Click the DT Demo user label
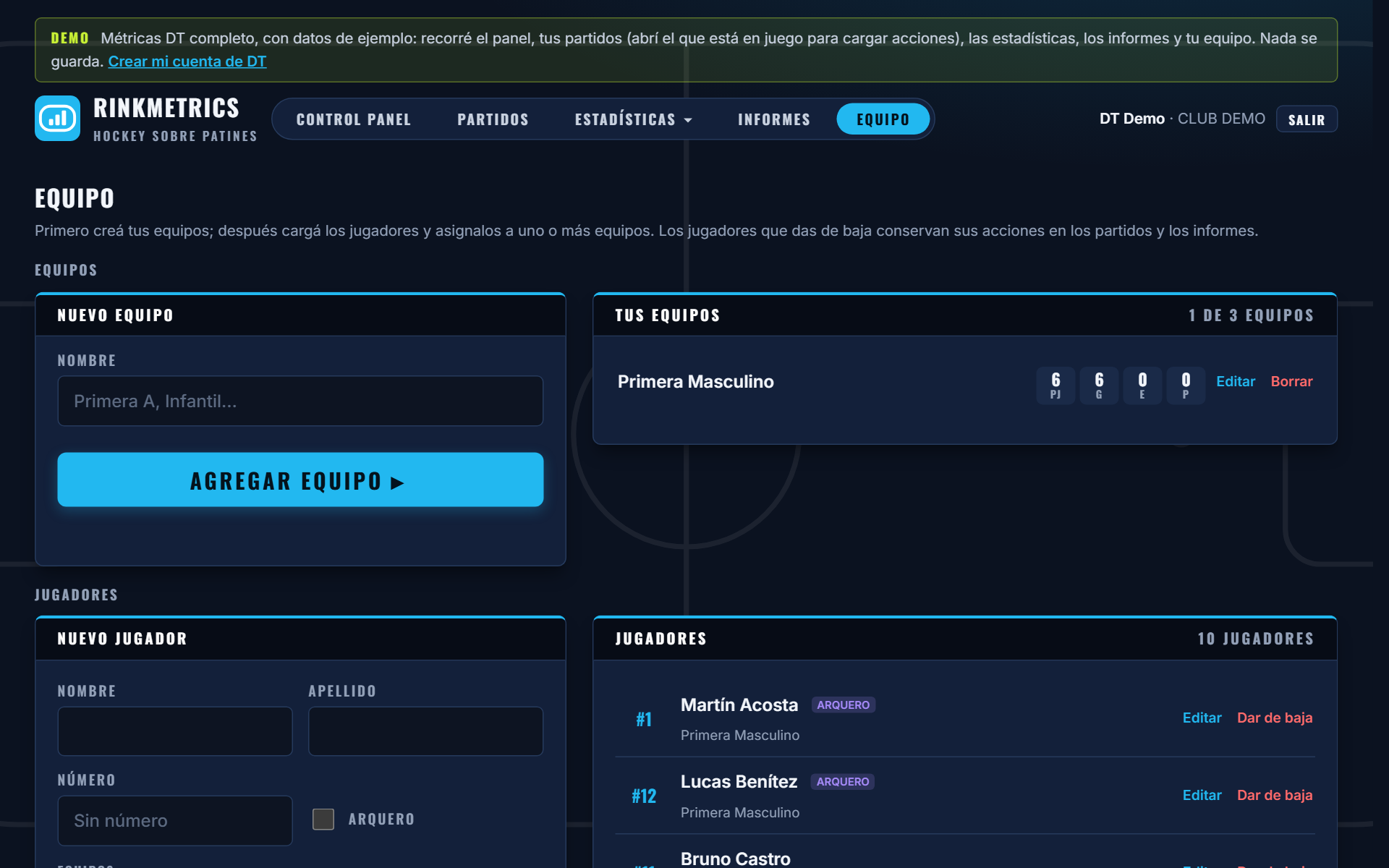 click(x=1131, y=119)
